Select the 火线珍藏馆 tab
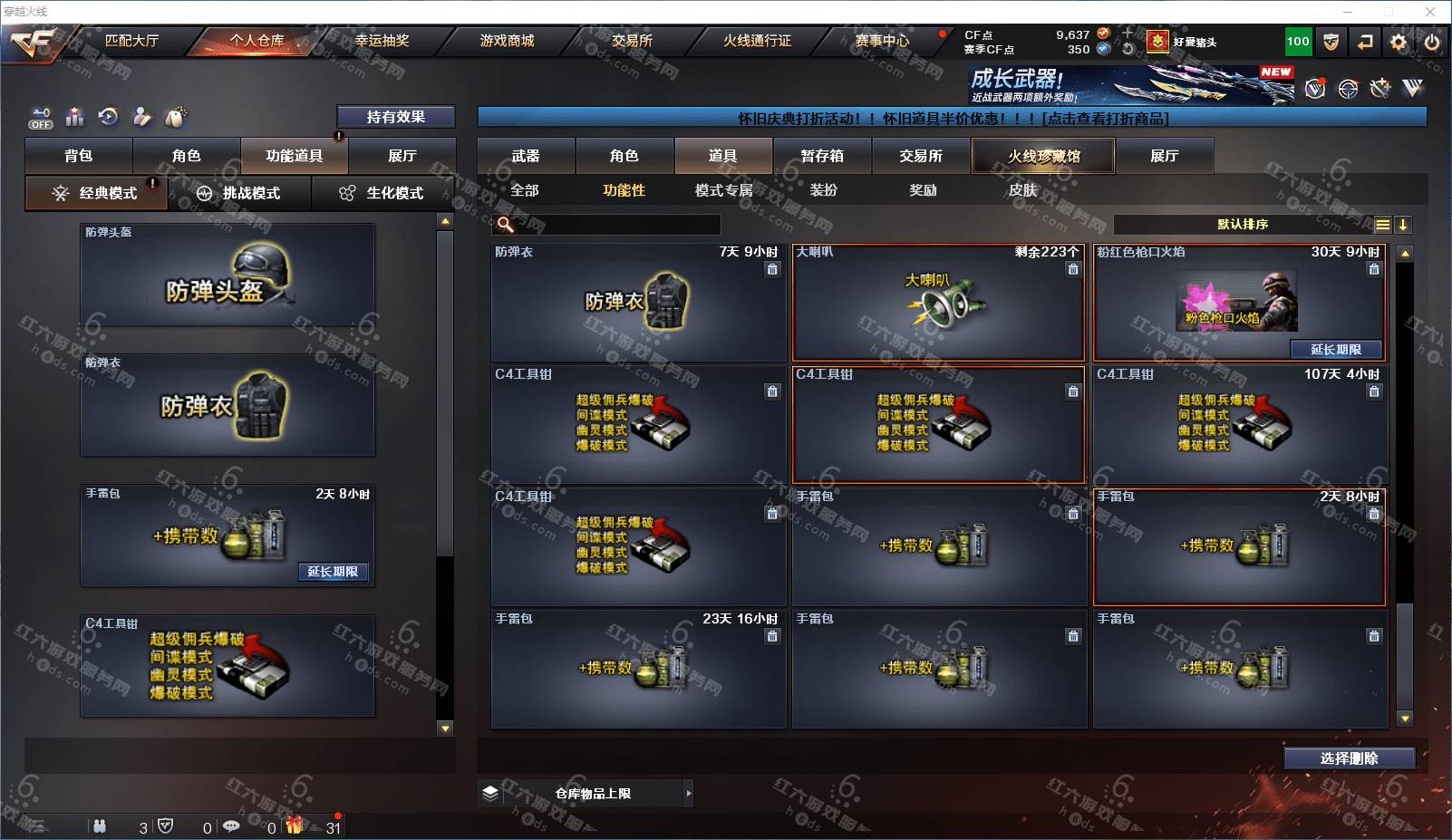This screenshot has width=1452, height=840. pyautogui.click(x=1043, y=156)
